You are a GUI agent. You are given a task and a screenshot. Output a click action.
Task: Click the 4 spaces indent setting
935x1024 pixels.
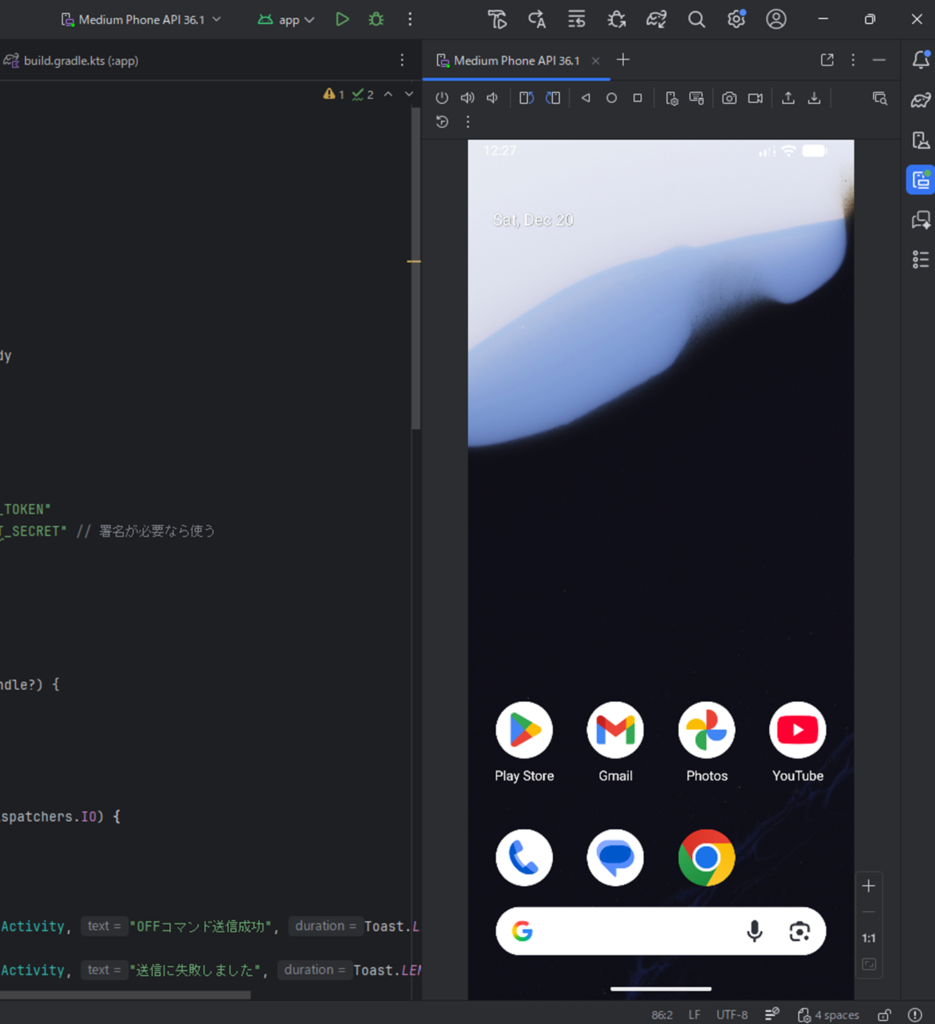(828, 1015)
